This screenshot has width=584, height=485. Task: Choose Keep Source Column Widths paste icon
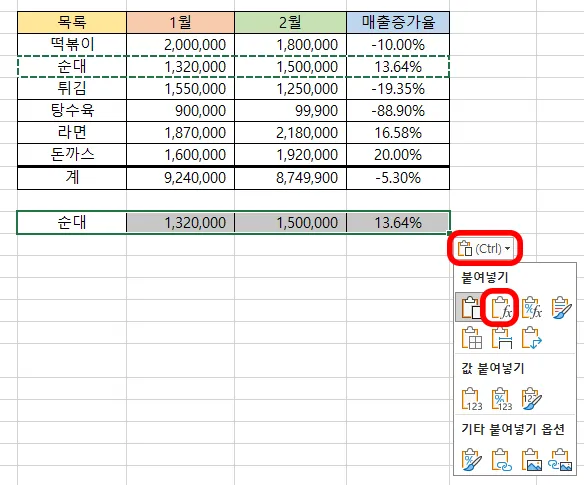pyautogui.click(x=501, y=338)
